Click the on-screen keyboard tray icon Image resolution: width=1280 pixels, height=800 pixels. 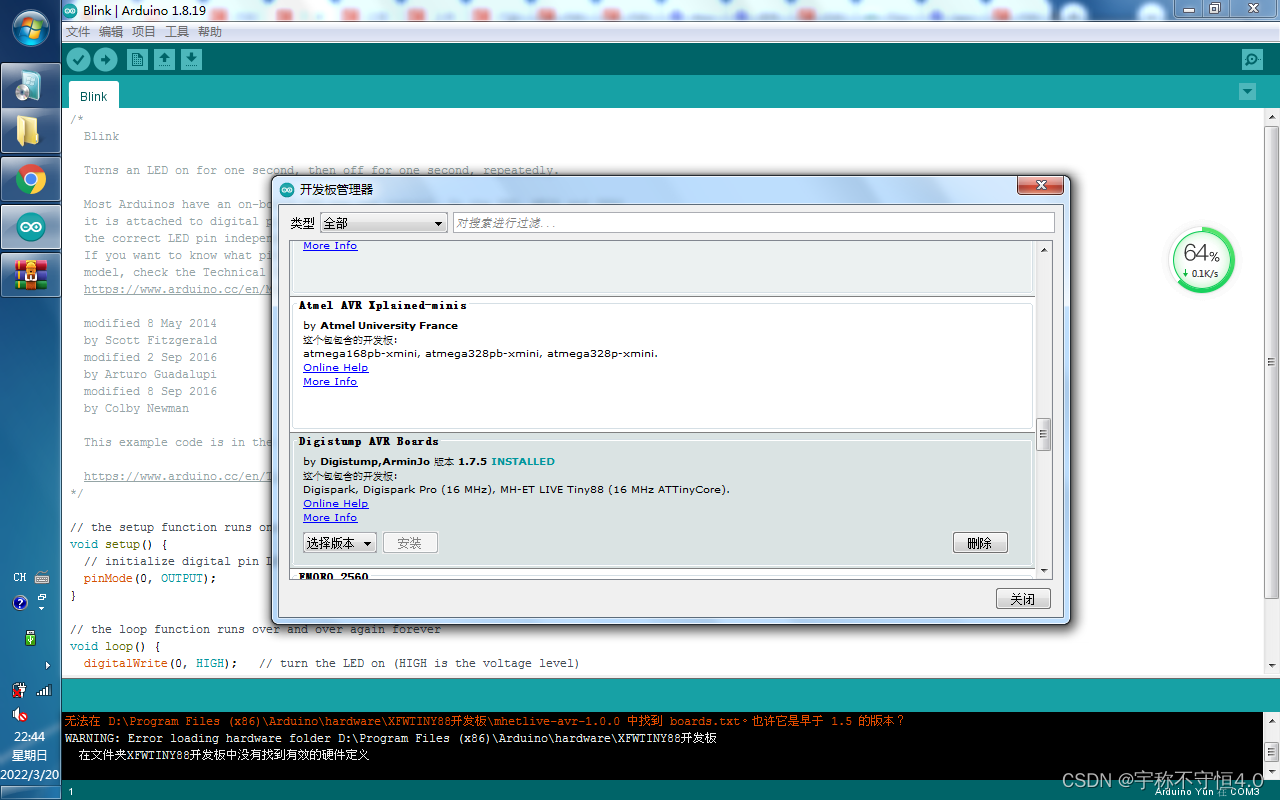point(42,577)
